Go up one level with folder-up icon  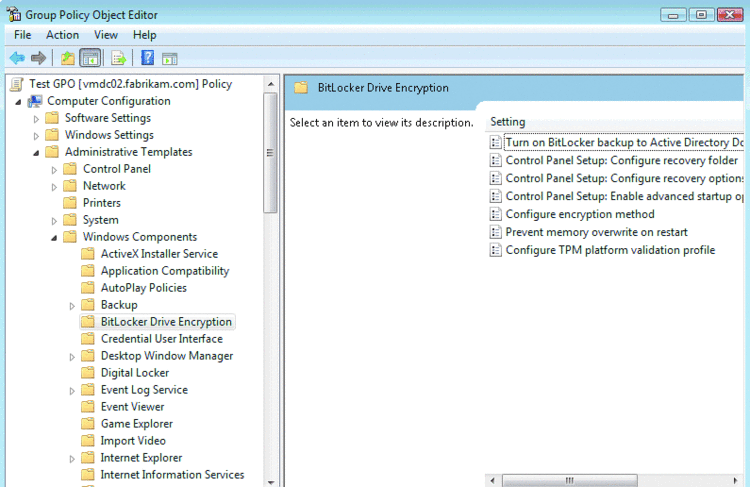coord(68,58)
